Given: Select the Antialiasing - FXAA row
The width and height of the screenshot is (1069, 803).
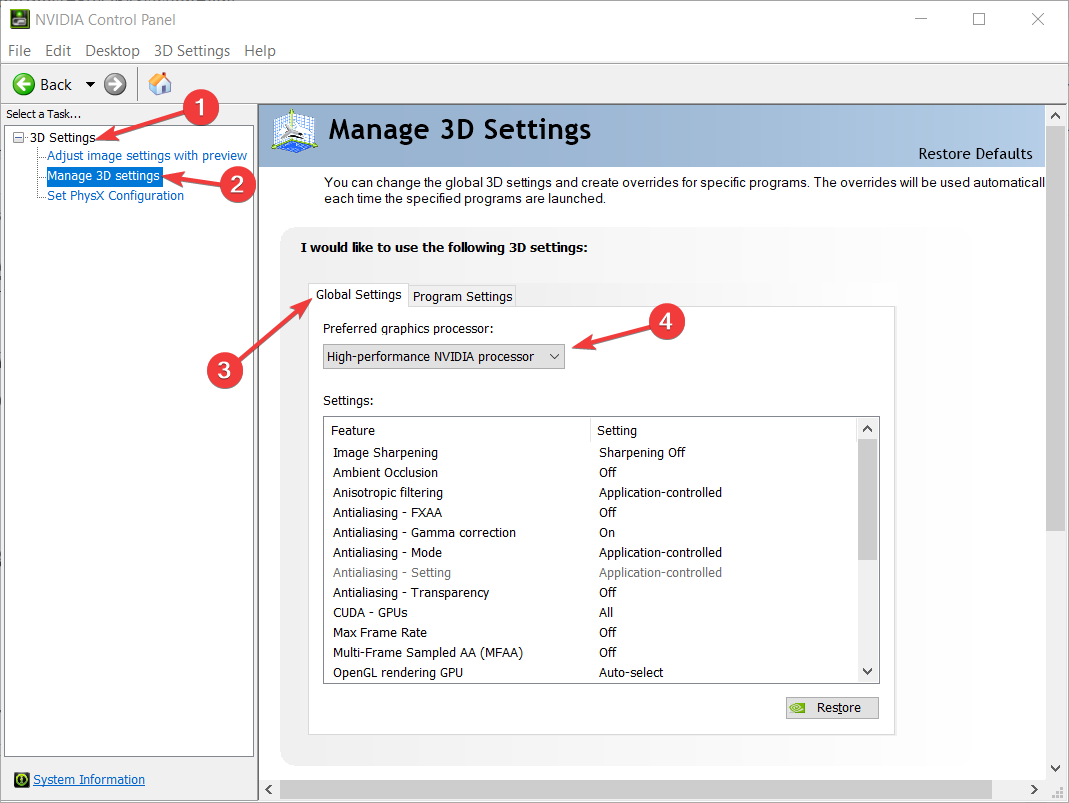Looking at the screenshot, I should (x=590, y=513).
